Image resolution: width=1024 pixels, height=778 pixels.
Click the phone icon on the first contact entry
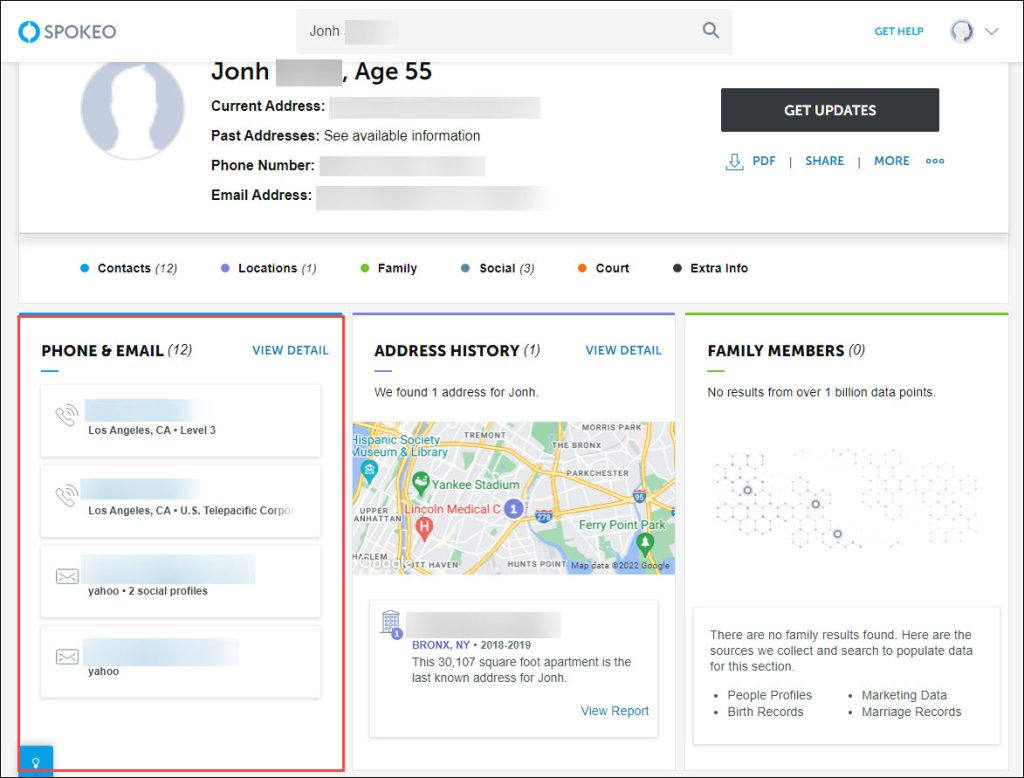(x=67, y=414)
